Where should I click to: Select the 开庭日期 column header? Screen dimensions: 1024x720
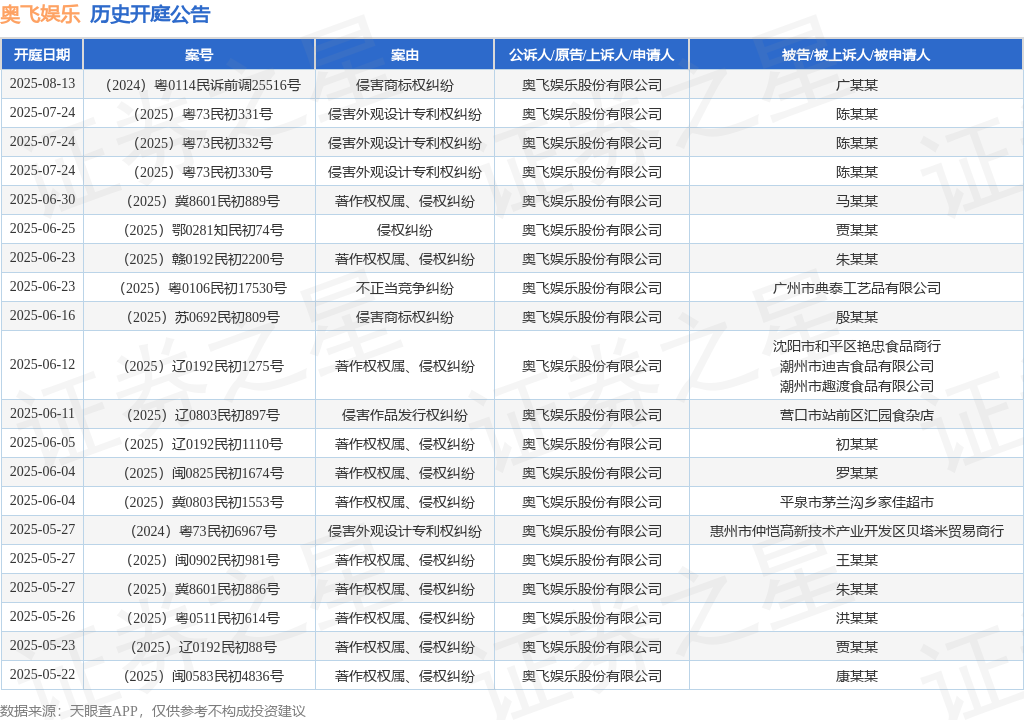[42, 55]
